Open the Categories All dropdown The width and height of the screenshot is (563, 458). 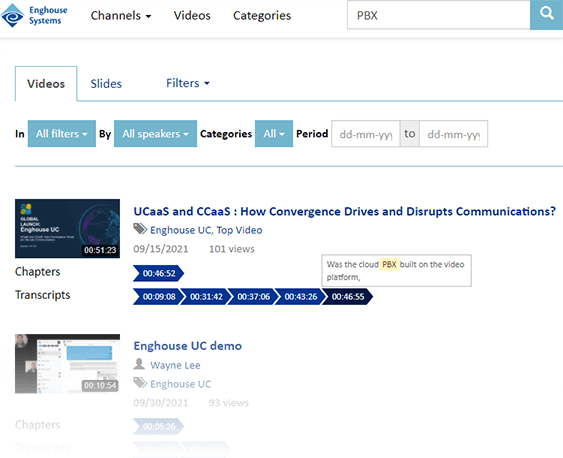pyautogui.click(x=274, y=134)
